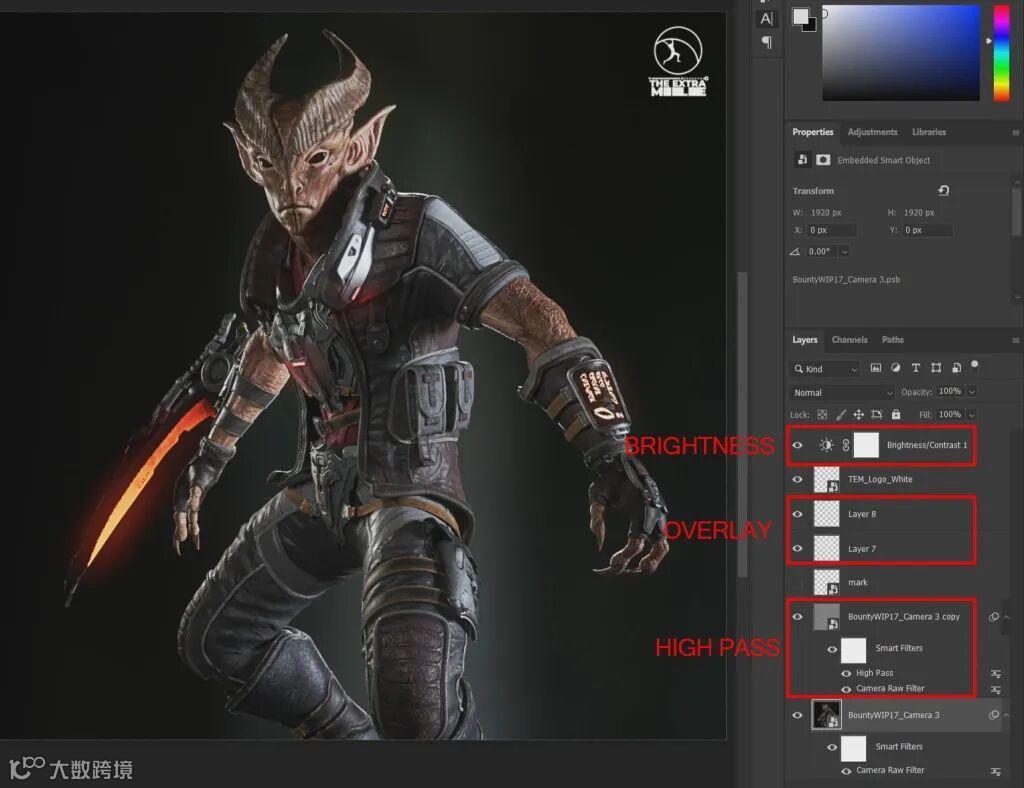The height and width of the screenshot is (788, 1024).
Task: Click the smart object icon in Properties
Action: tap(802, 159)
